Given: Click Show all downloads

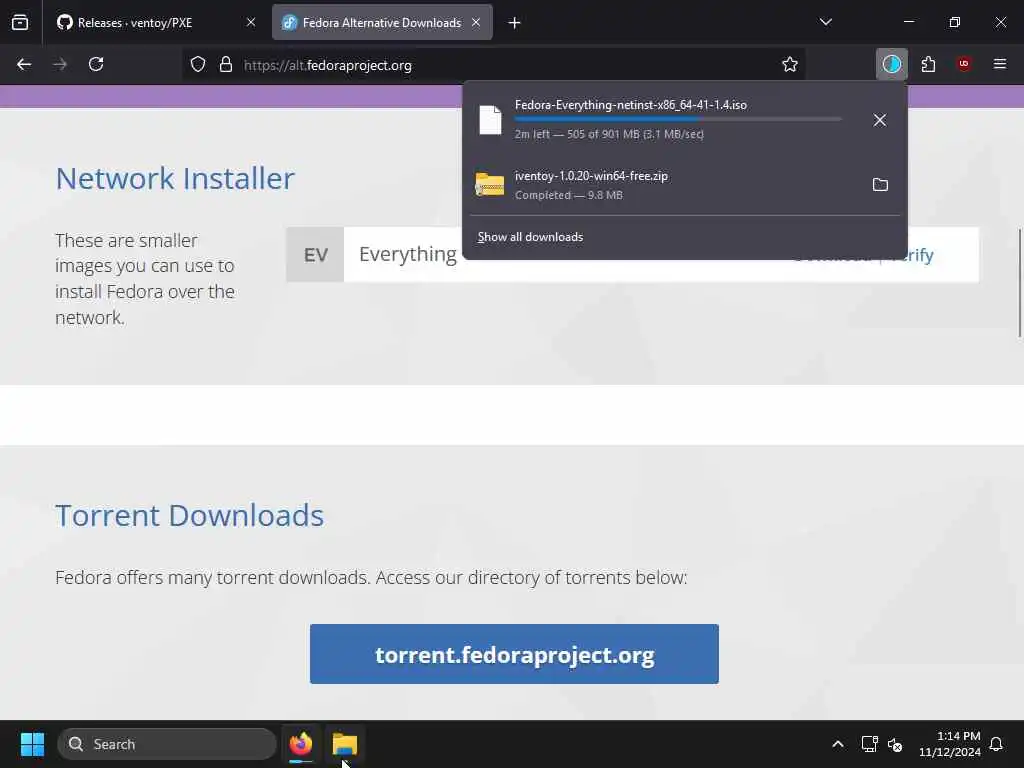Looking at the screenshot, I should [x=530, y=237].
